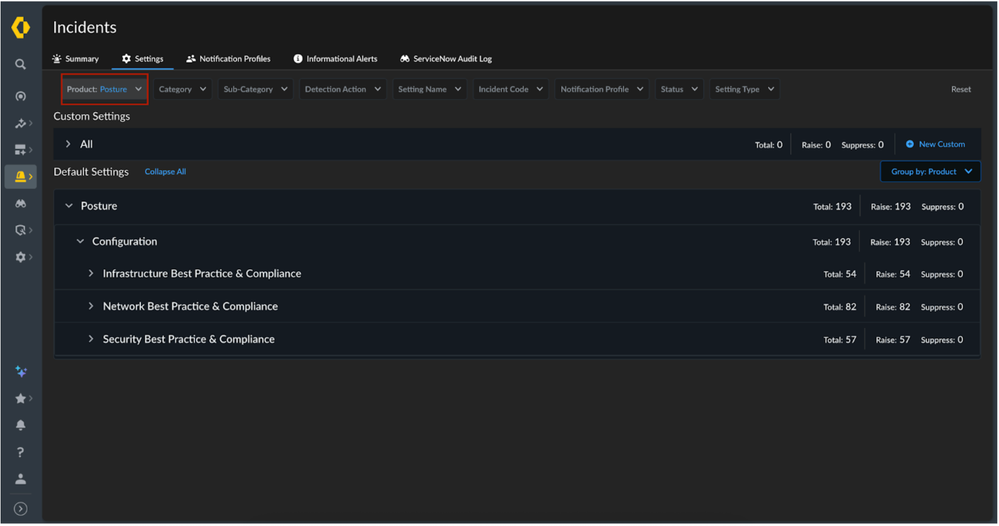Switch to the Summary tab

(76, 59)
